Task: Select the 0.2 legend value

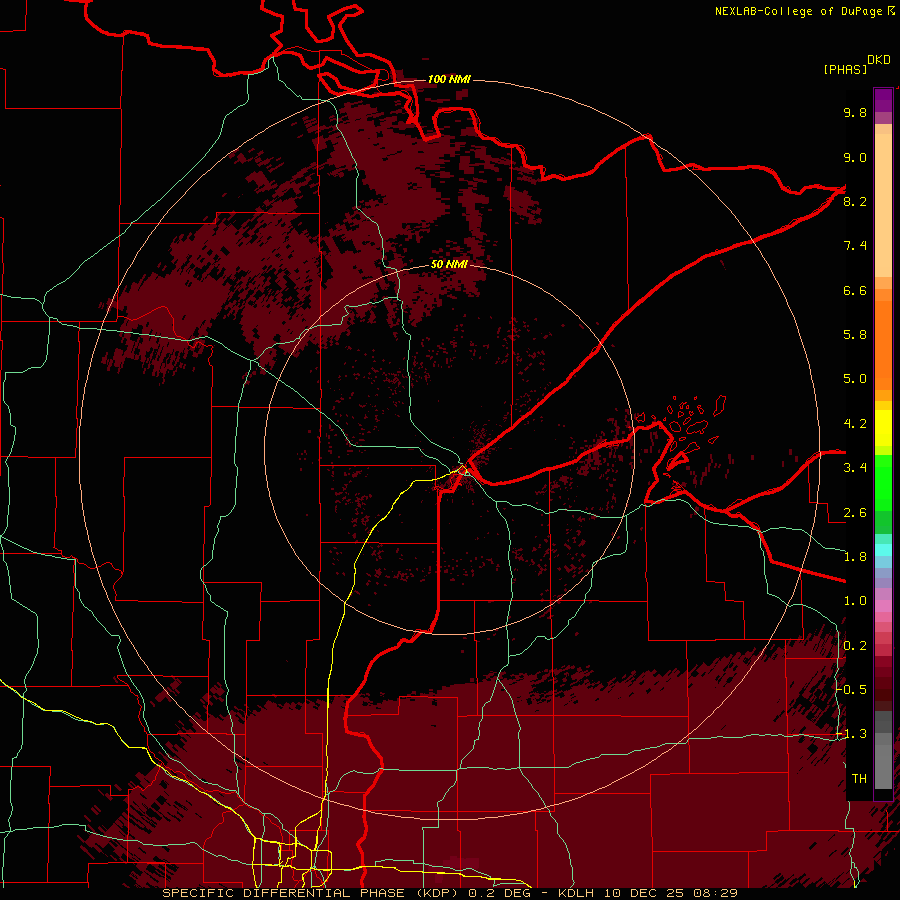Action: 855,646
